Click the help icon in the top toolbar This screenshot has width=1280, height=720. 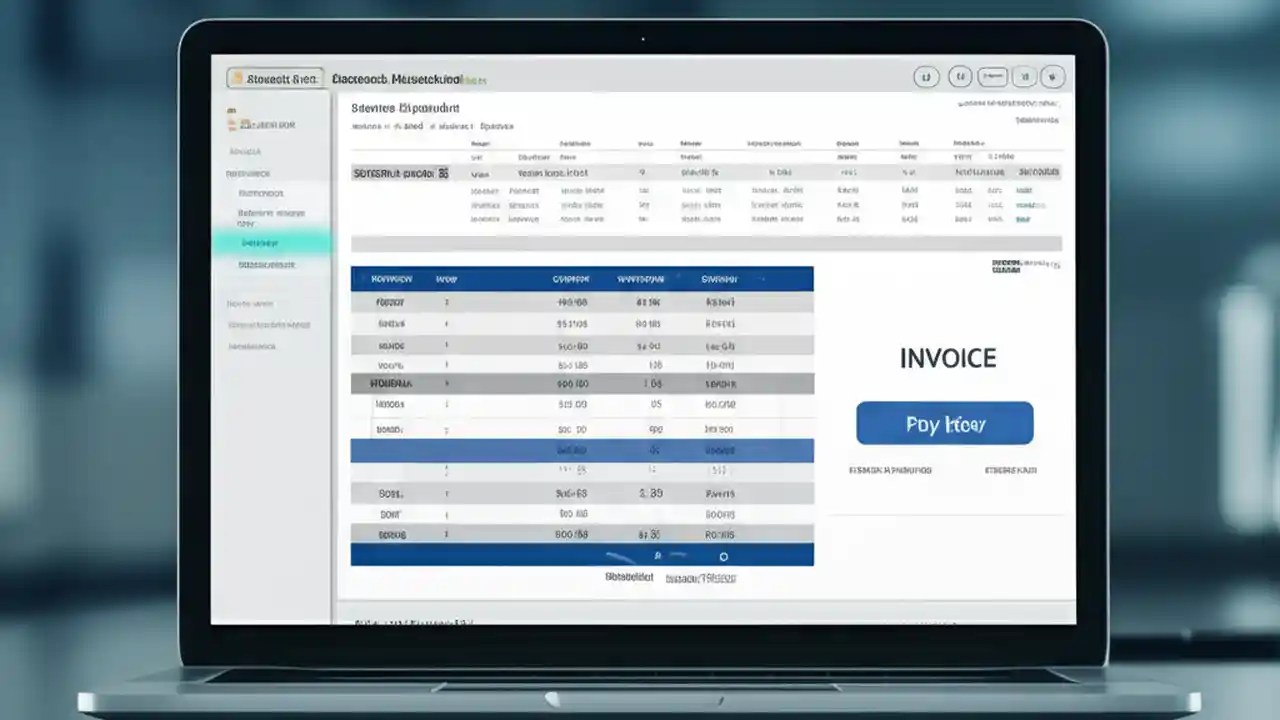tap(960, 76)
